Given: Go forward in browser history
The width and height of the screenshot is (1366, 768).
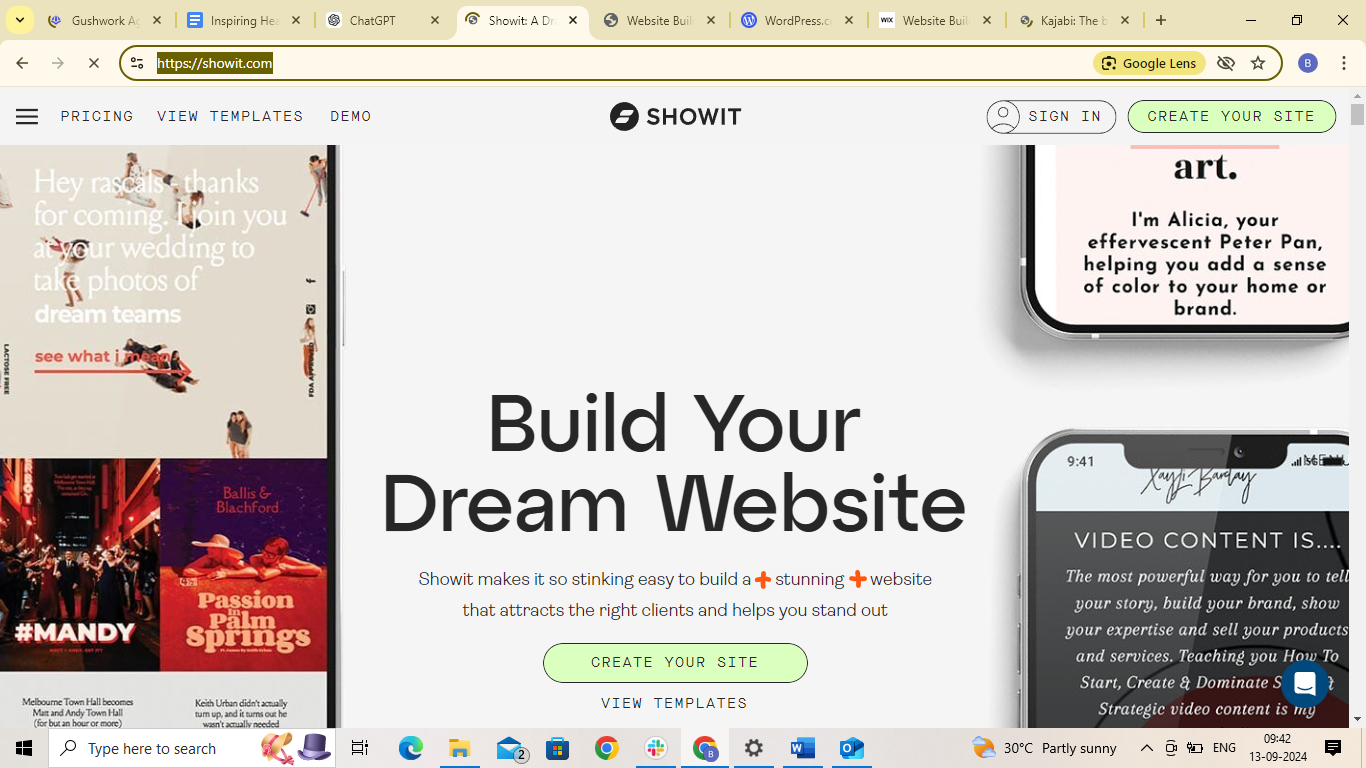Looking at the screenshot, I should pyautogui.click(x=58, y=63).
